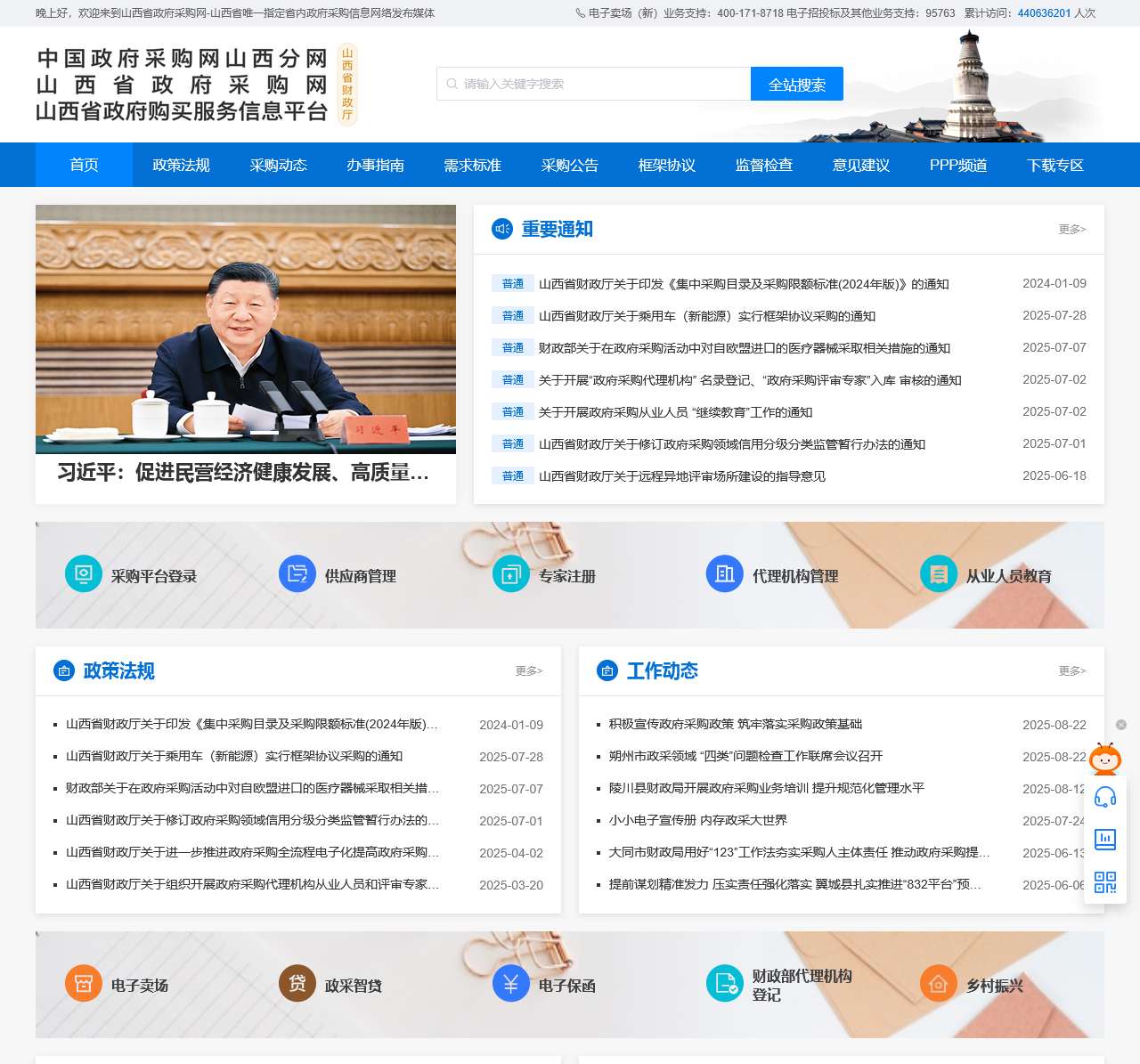This screenshot has width=1140, height=1064.
Task: Open the 代理机构管理 icon
Action: point(724,574)
